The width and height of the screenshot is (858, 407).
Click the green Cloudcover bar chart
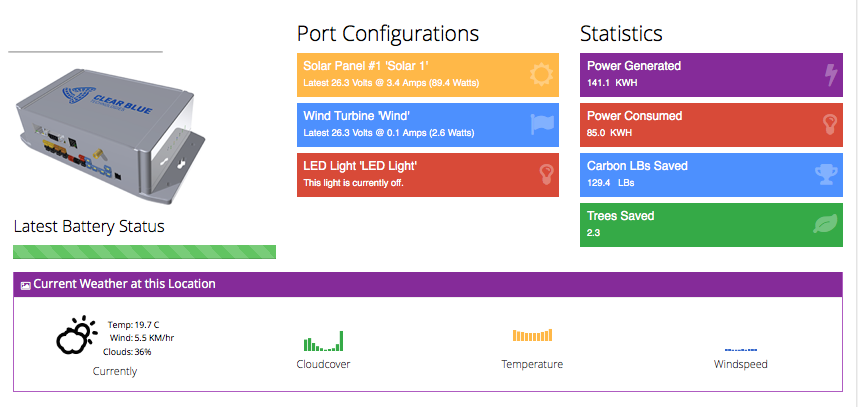(323, 342)
